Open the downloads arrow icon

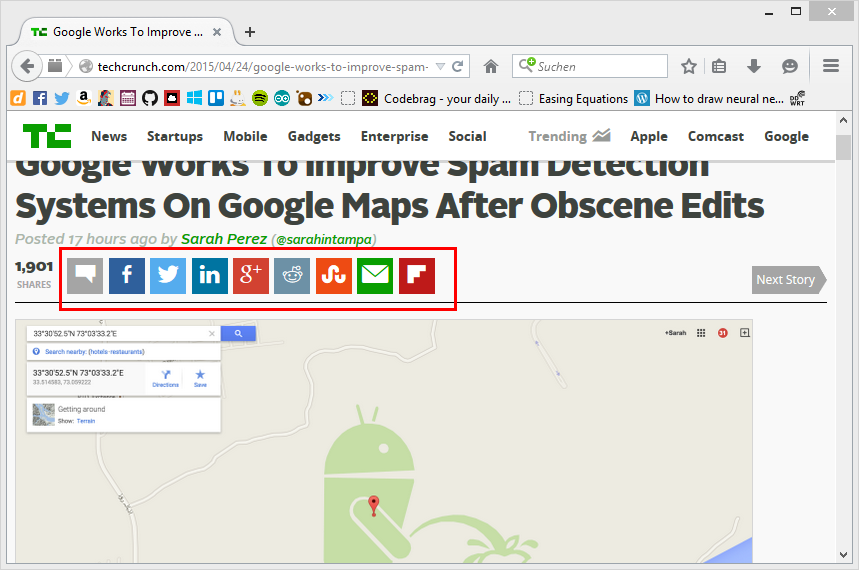(754, 66)
